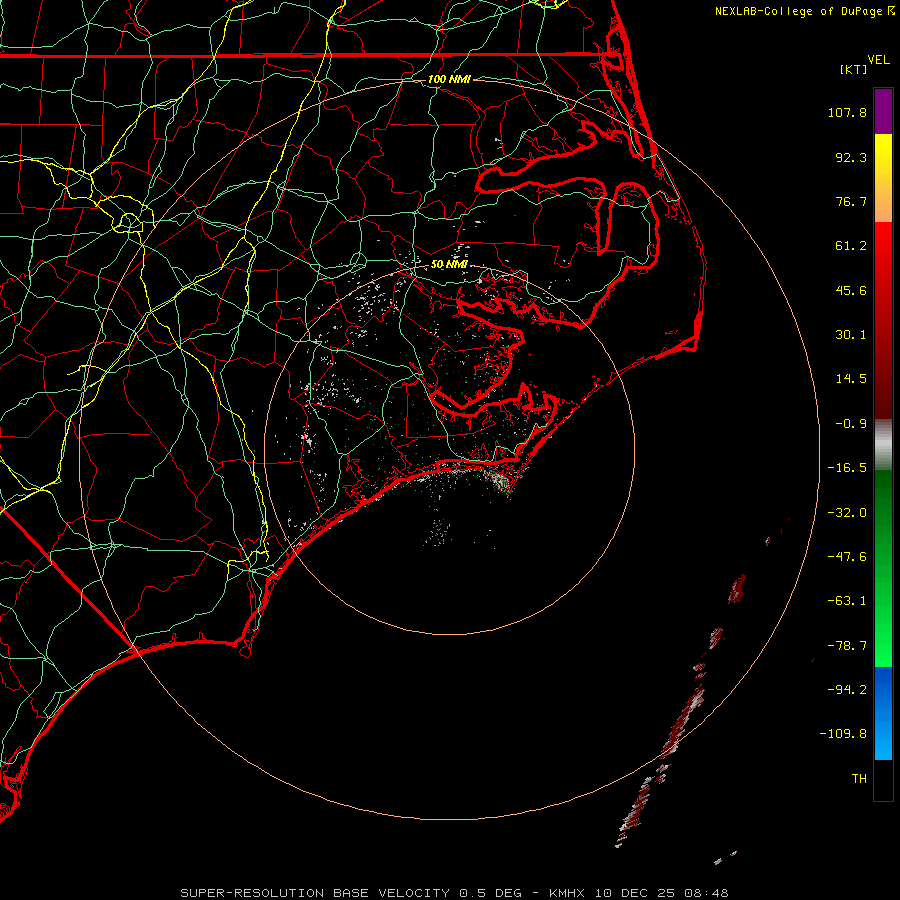
Task: Click the 92.3 velocity scale value
Action: coord(851,157)
